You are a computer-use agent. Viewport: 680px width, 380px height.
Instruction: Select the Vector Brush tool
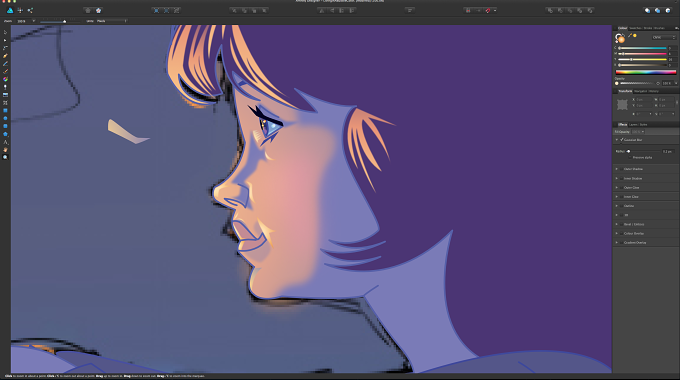5,72
